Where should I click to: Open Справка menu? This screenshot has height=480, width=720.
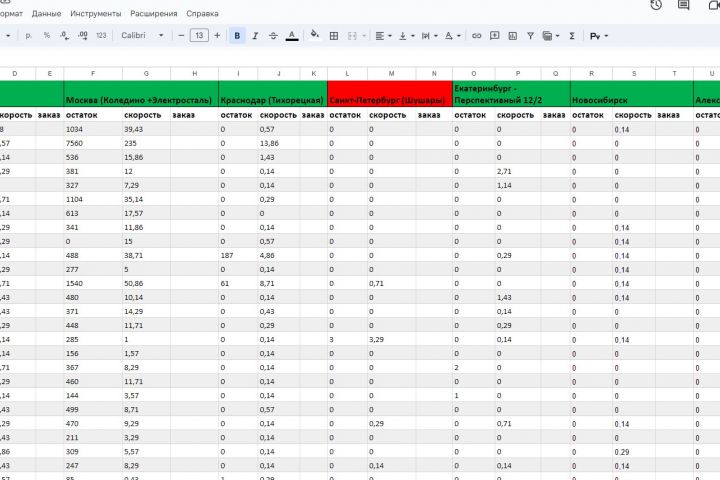pos(202,13)
